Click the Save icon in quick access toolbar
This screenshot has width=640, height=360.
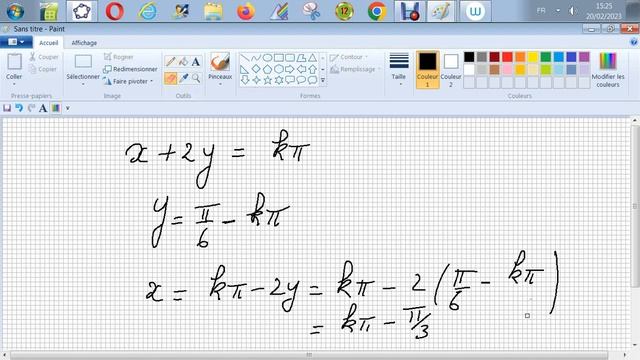[x=7, y=108]
